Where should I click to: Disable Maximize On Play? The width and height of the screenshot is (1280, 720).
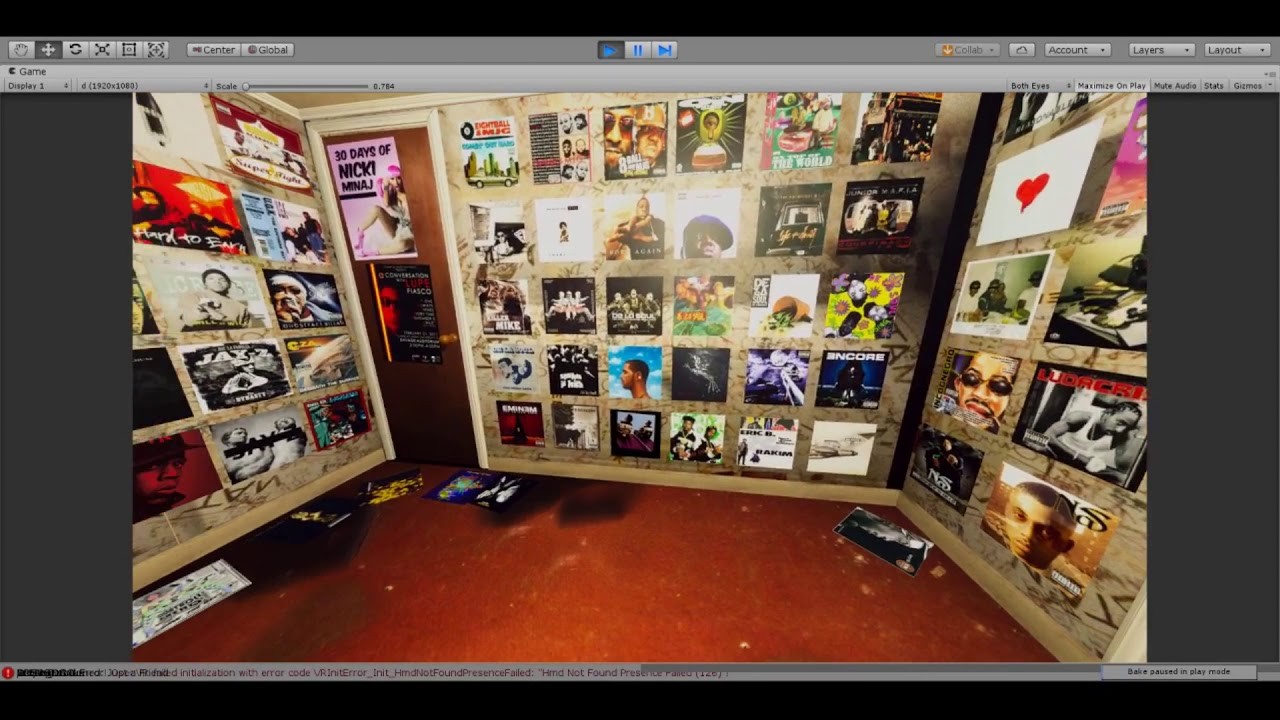pos(1111,86)
